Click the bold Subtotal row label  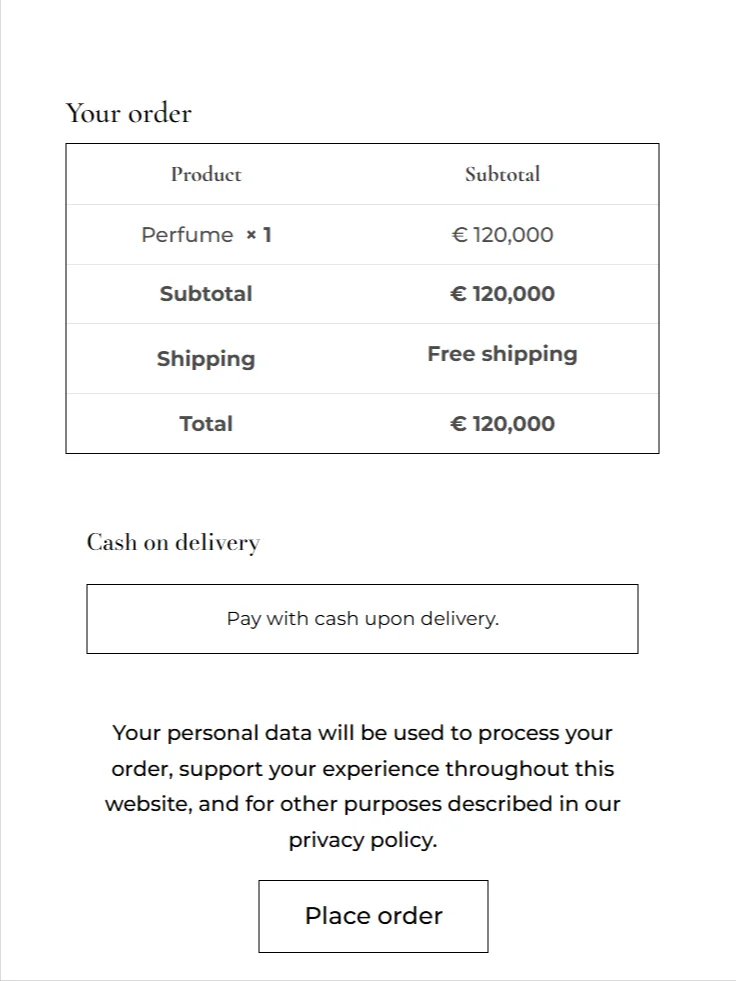pos(206,294)
